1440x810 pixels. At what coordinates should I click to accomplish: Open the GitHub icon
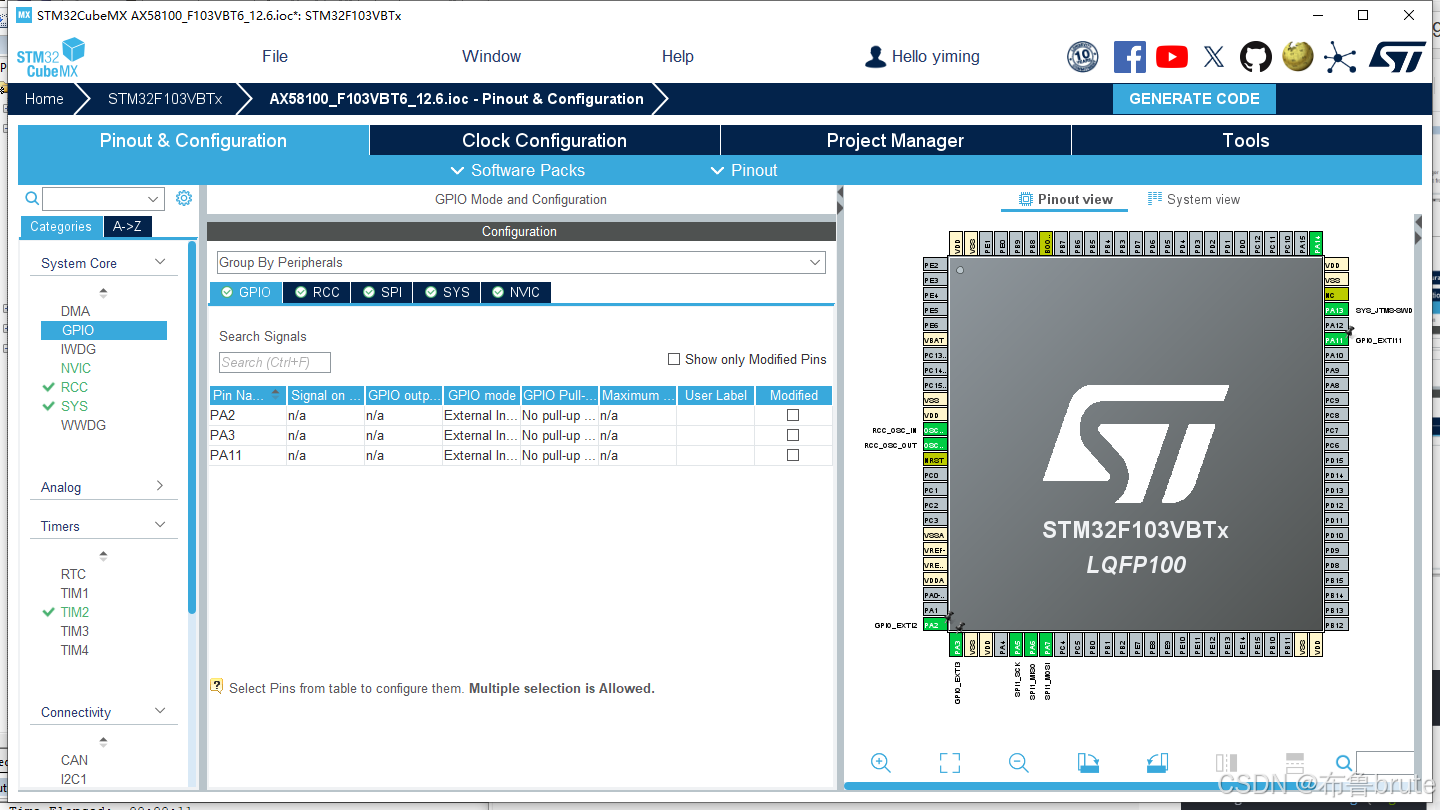point(1256,56)
